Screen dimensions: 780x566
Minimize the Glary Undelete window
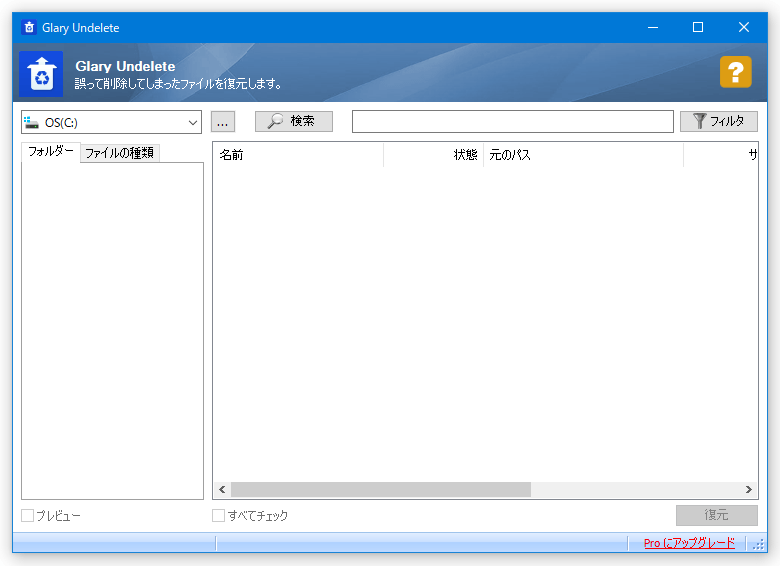pos(653,27)
